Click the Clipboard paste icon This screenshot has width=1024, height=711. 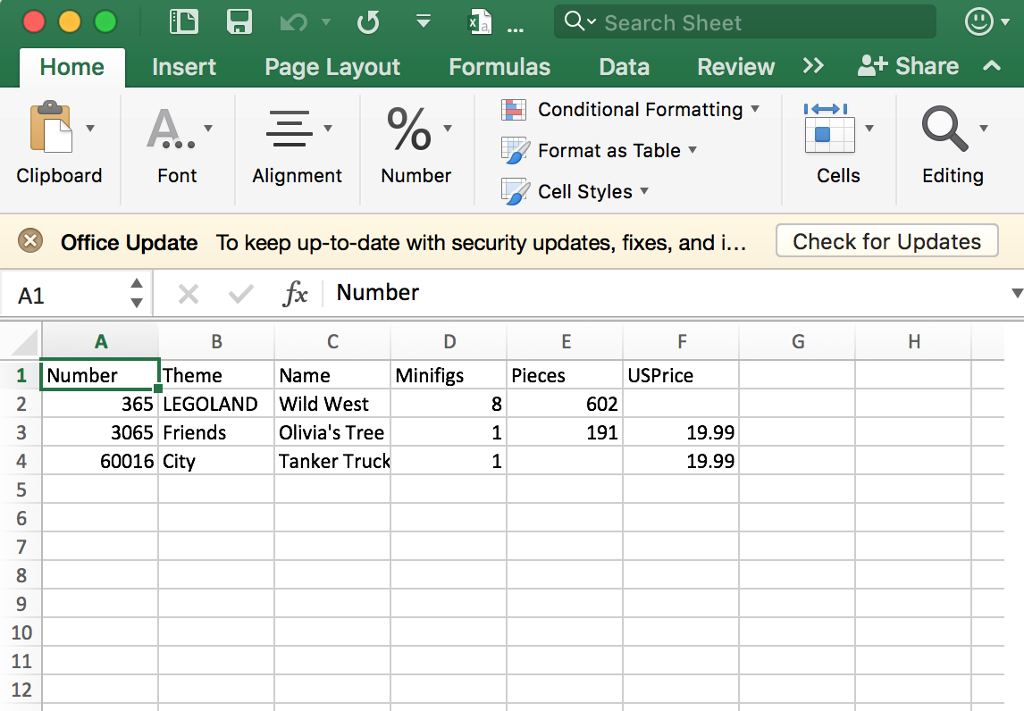(51, 127)
